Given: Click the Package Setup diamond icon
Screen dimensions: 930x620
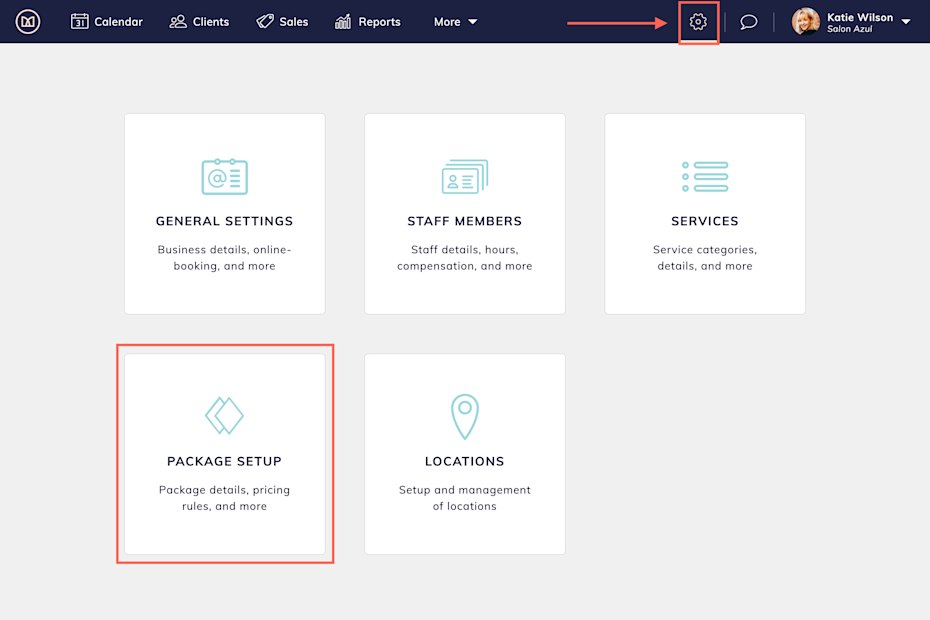Looking at the screenshot, I should click(224, 415).
